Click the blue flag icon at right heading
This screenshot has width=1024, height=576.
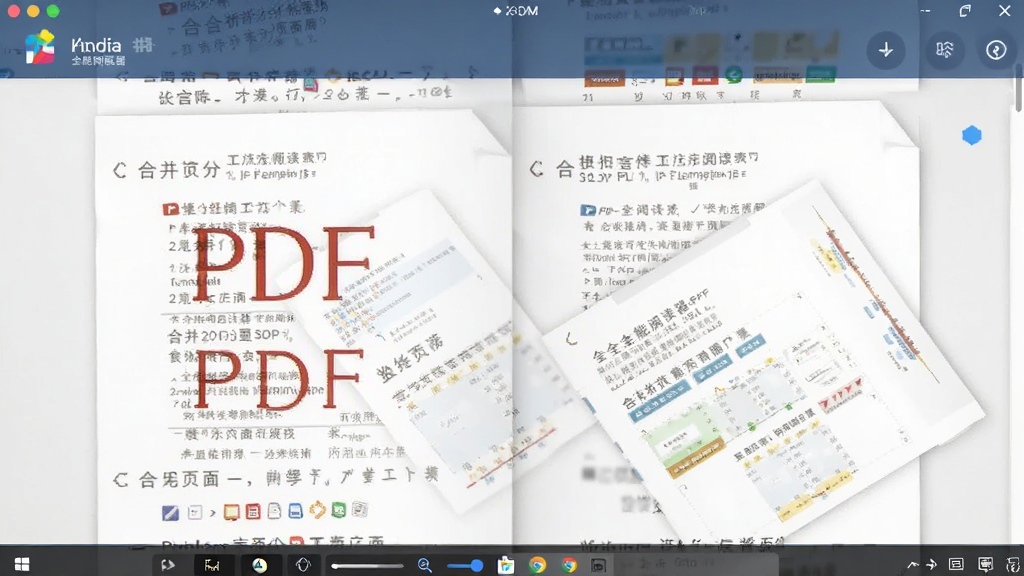point(588,210)
